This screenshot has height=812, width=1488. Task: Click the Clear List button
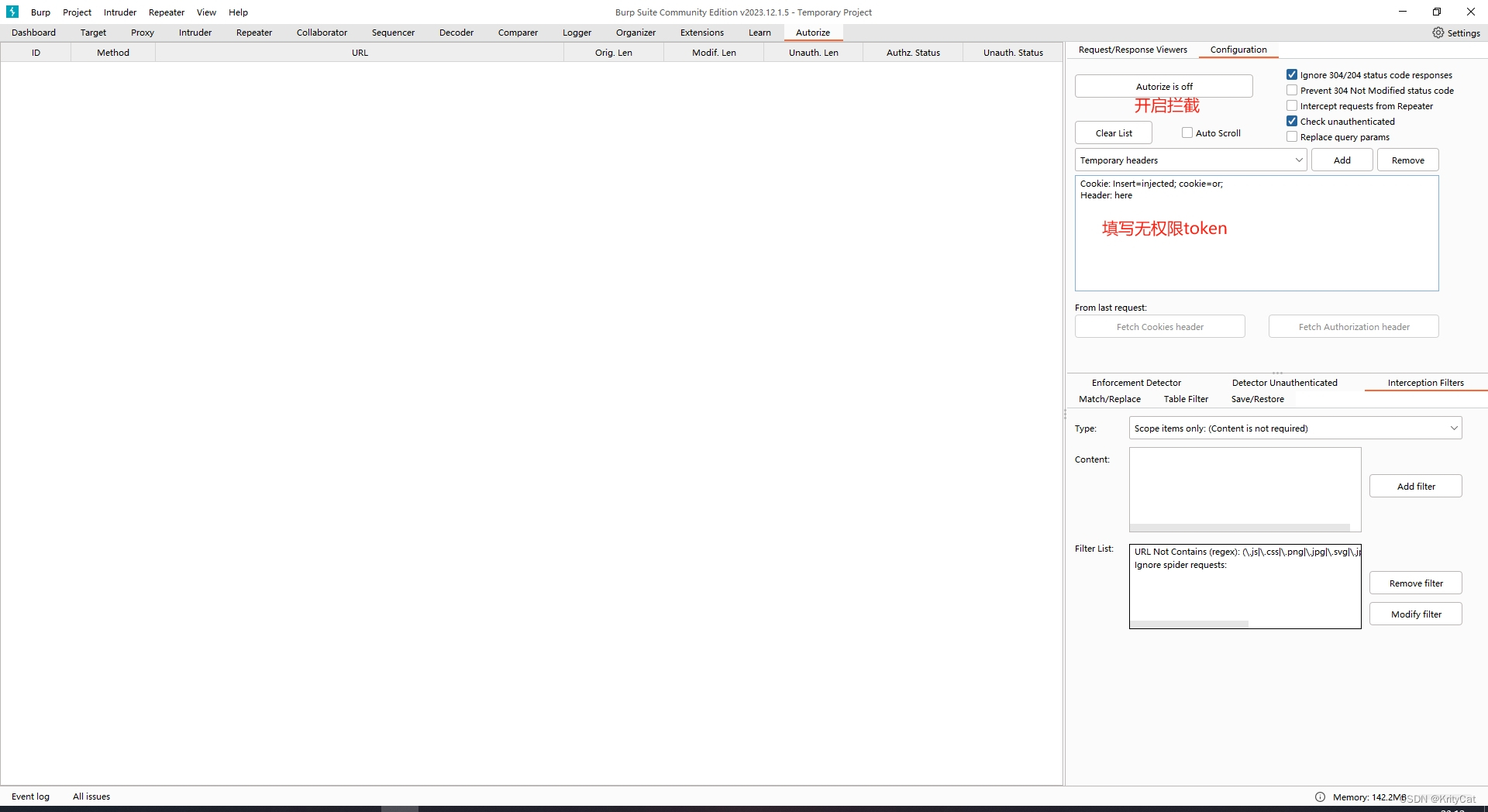click(1114, 132)
